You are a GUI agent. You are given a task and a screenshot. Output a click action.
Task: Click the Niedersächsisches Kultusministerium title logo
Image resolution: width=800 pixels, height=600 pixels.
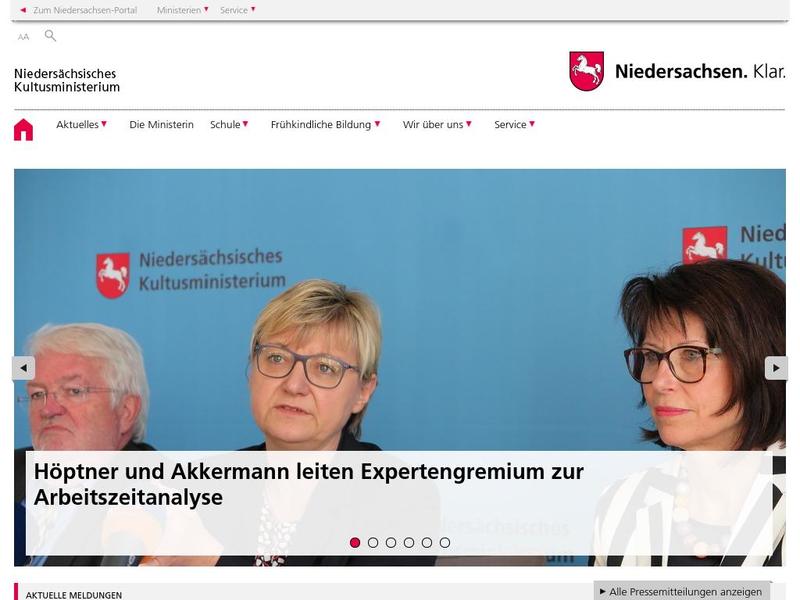pos(67,80)
